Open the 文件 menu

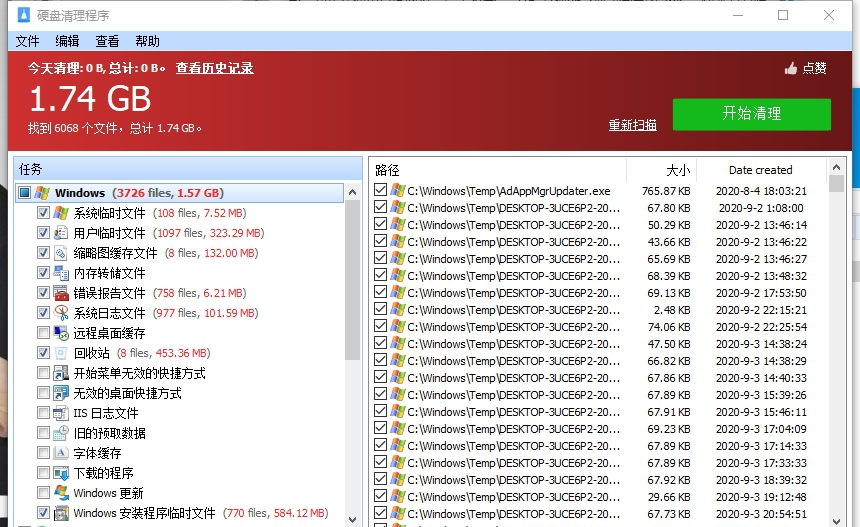pos(27,41)
